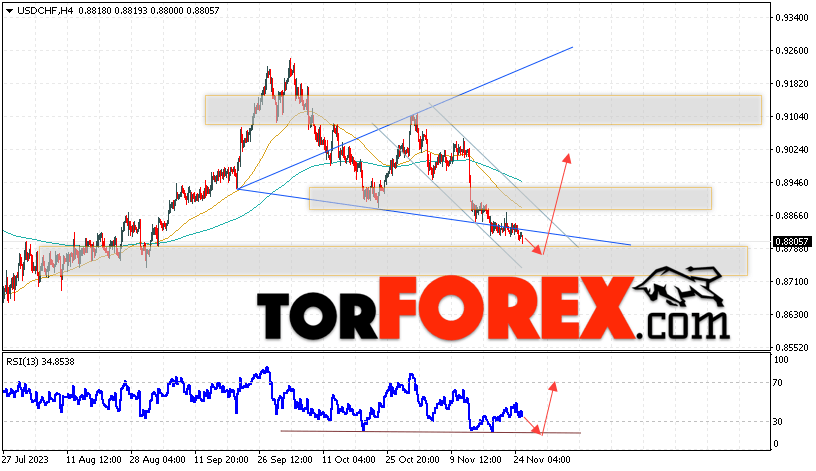
Task: Select the 0.90240 price axis label
Action: [x=792, y=149]
